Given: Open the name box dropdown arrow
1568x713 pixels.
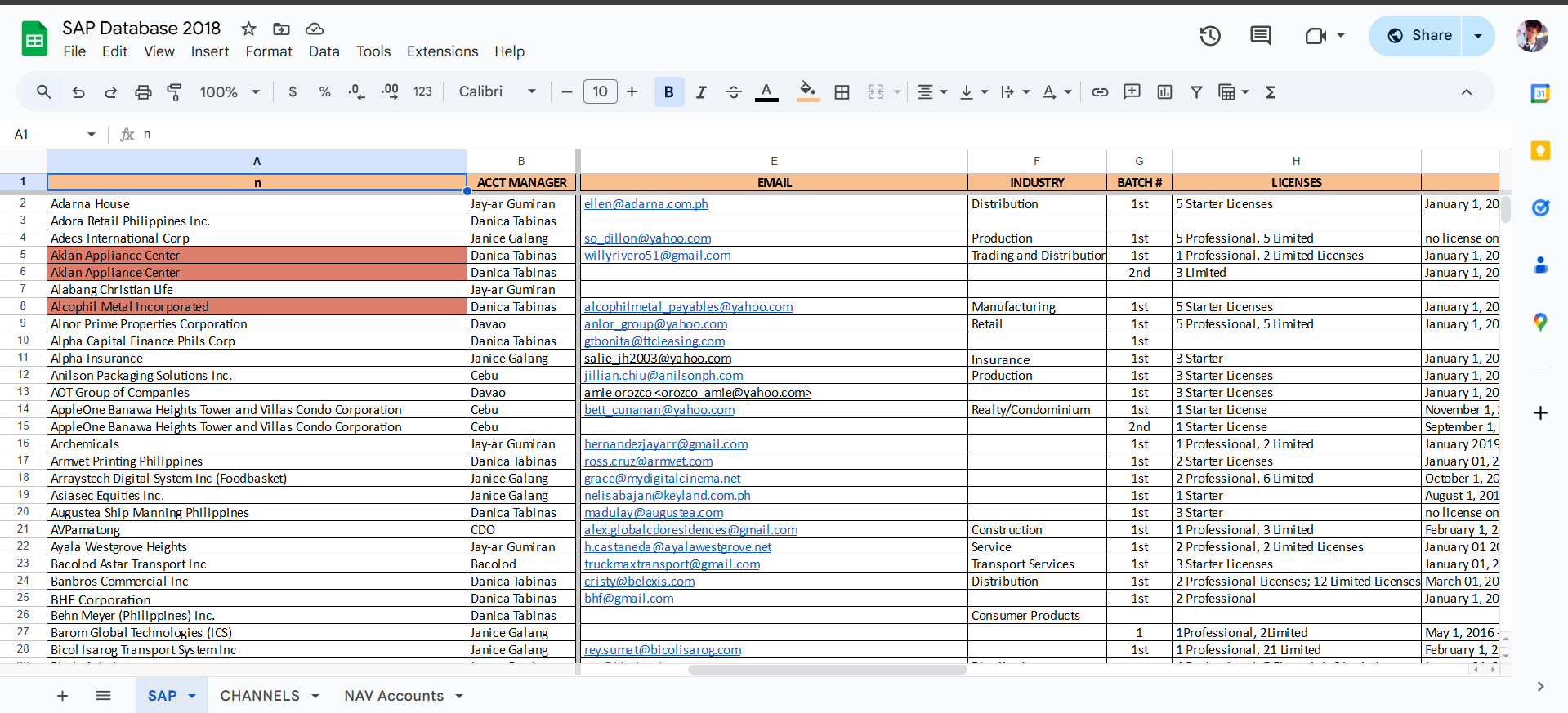Looking at the screenshot, I should click(x=92, y=135).
